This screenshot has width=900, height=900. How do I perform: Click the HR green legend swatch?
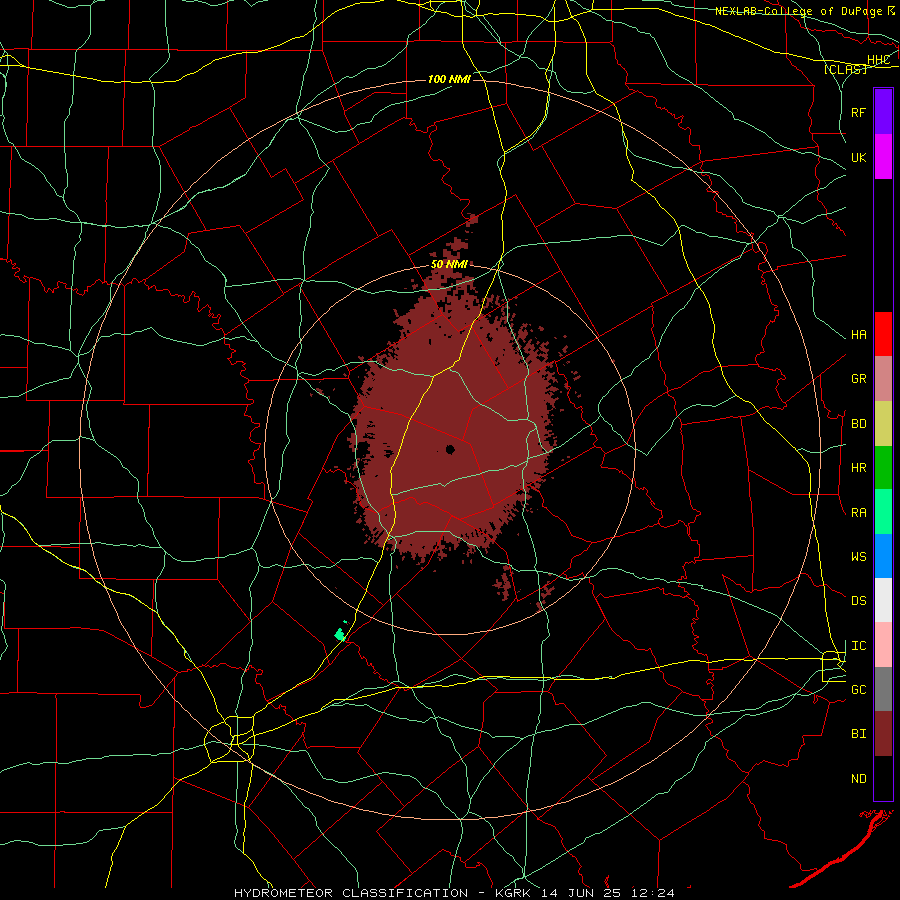(883, 467)
